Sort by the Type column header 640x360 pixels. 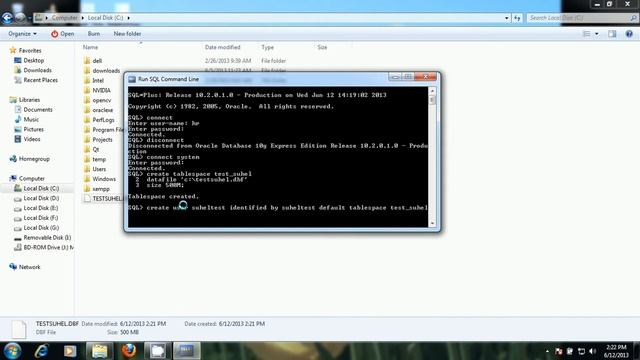pos(267,47)
